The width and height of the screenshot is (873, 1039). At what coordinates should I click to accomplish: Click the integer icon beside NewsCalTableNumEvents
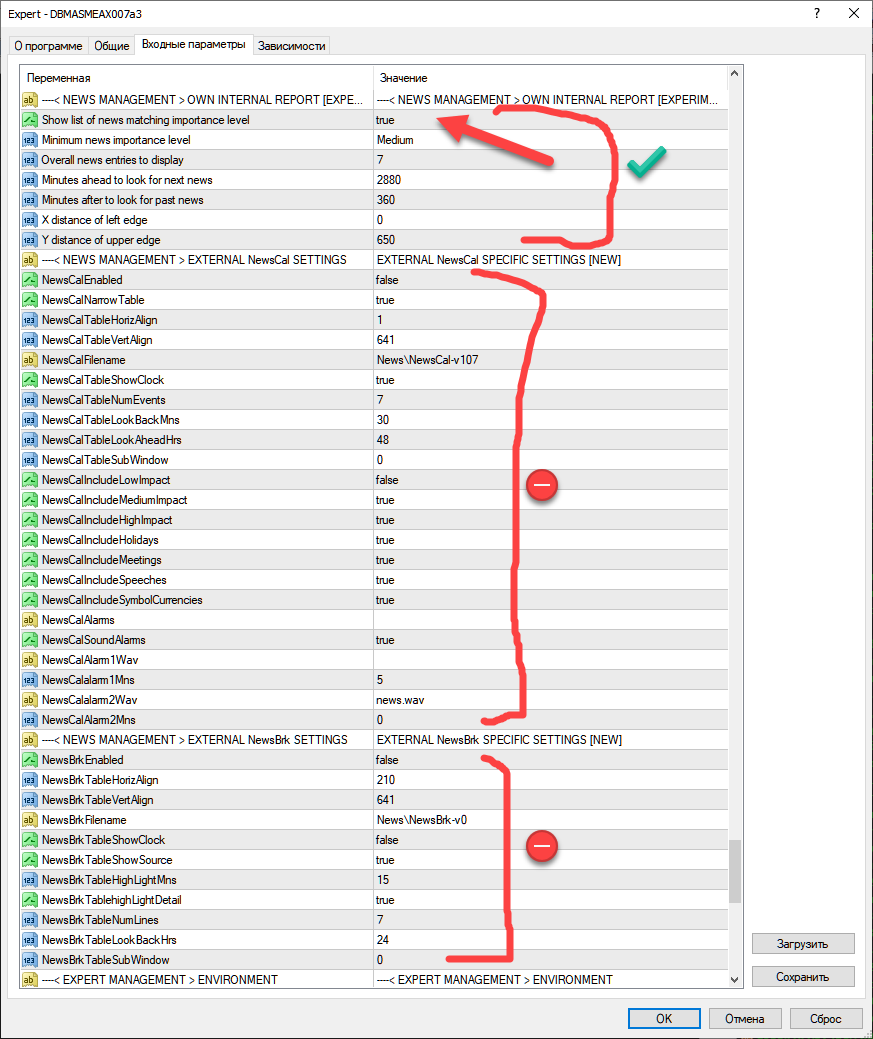click(x=29, y=400)
